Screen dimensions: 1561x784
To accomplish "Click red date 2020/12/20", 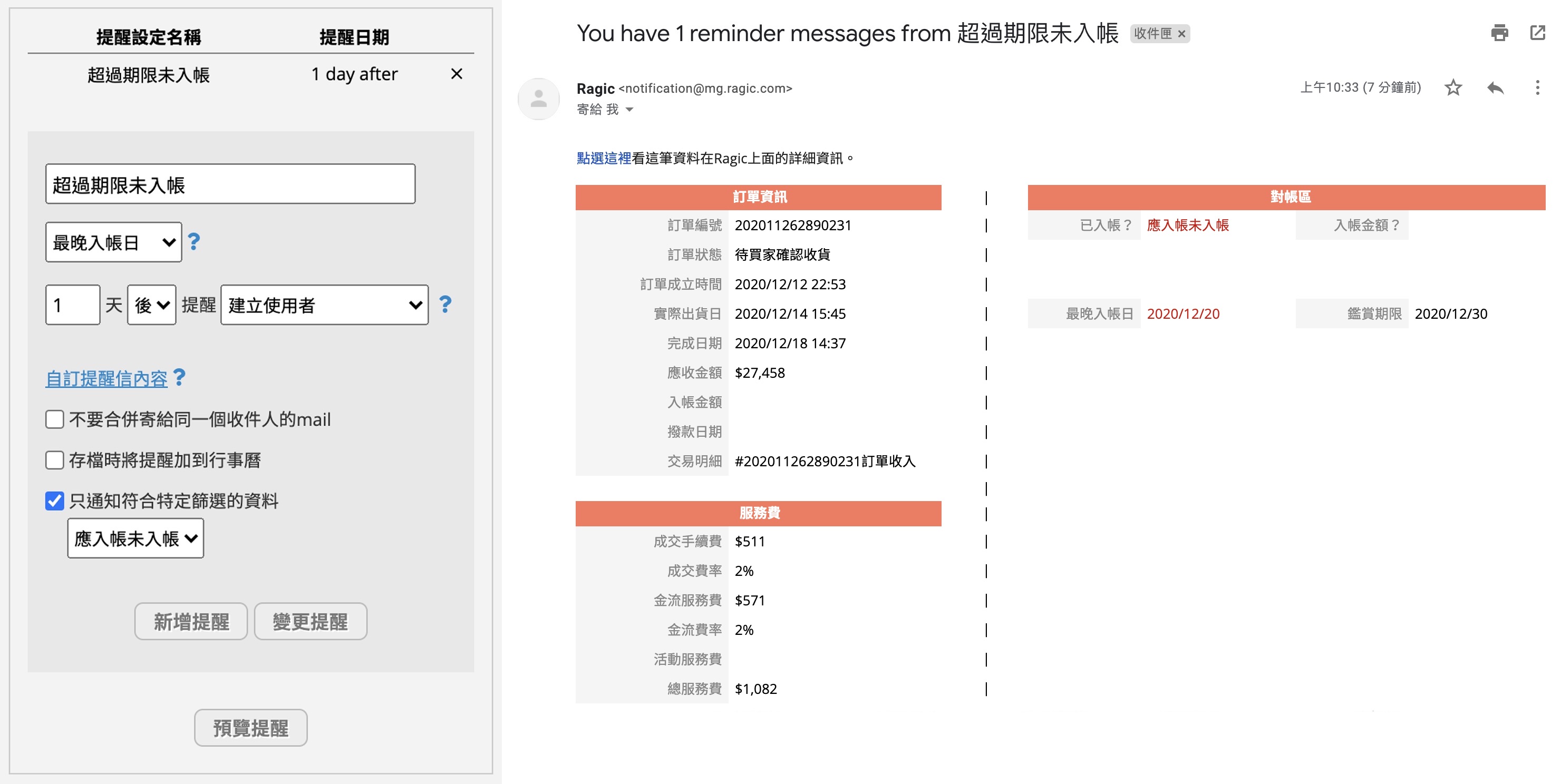I will click(1183, 313).
